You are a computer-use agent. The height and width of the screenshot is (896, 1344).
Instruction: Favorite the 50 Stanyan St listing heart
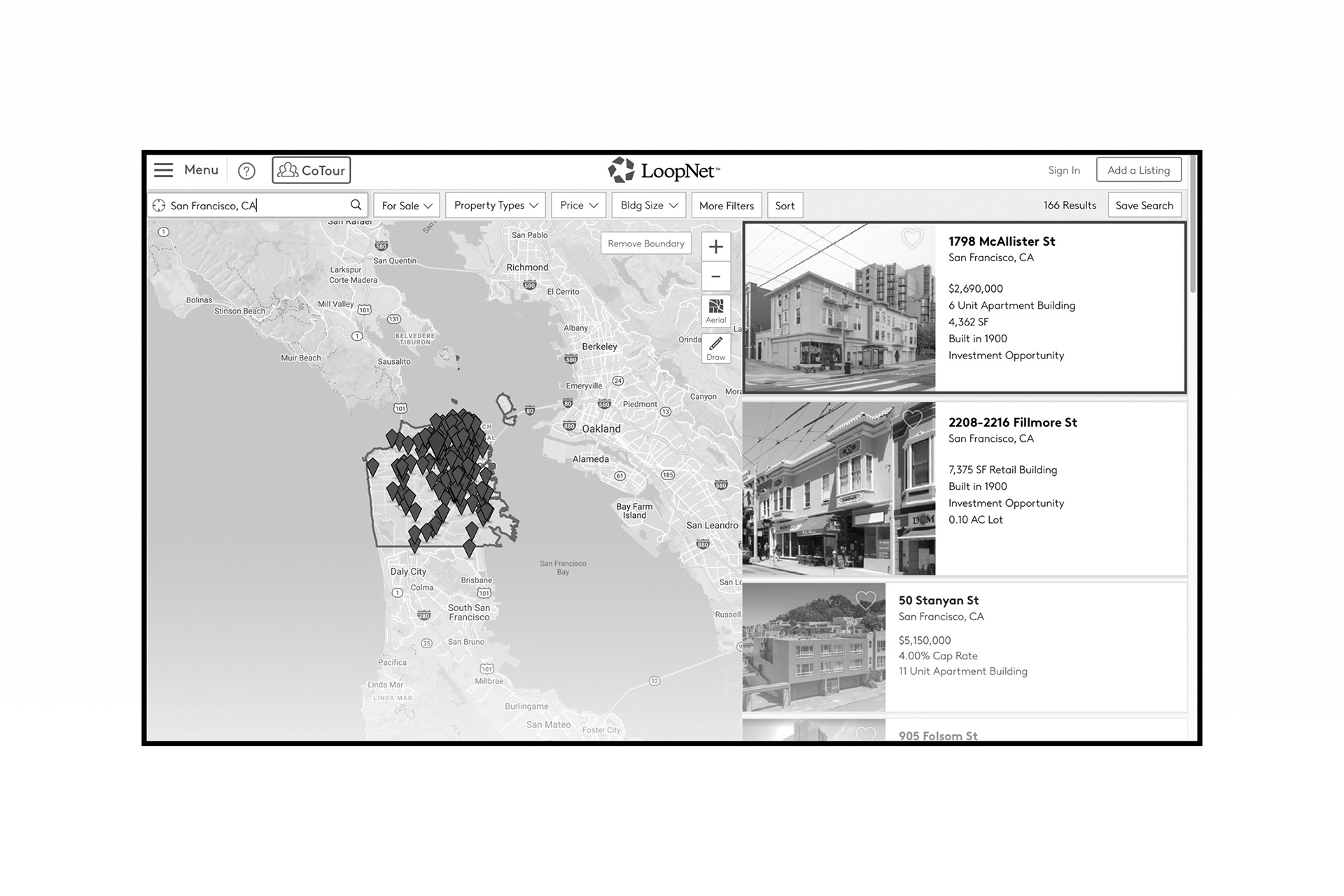pos(866,600)
